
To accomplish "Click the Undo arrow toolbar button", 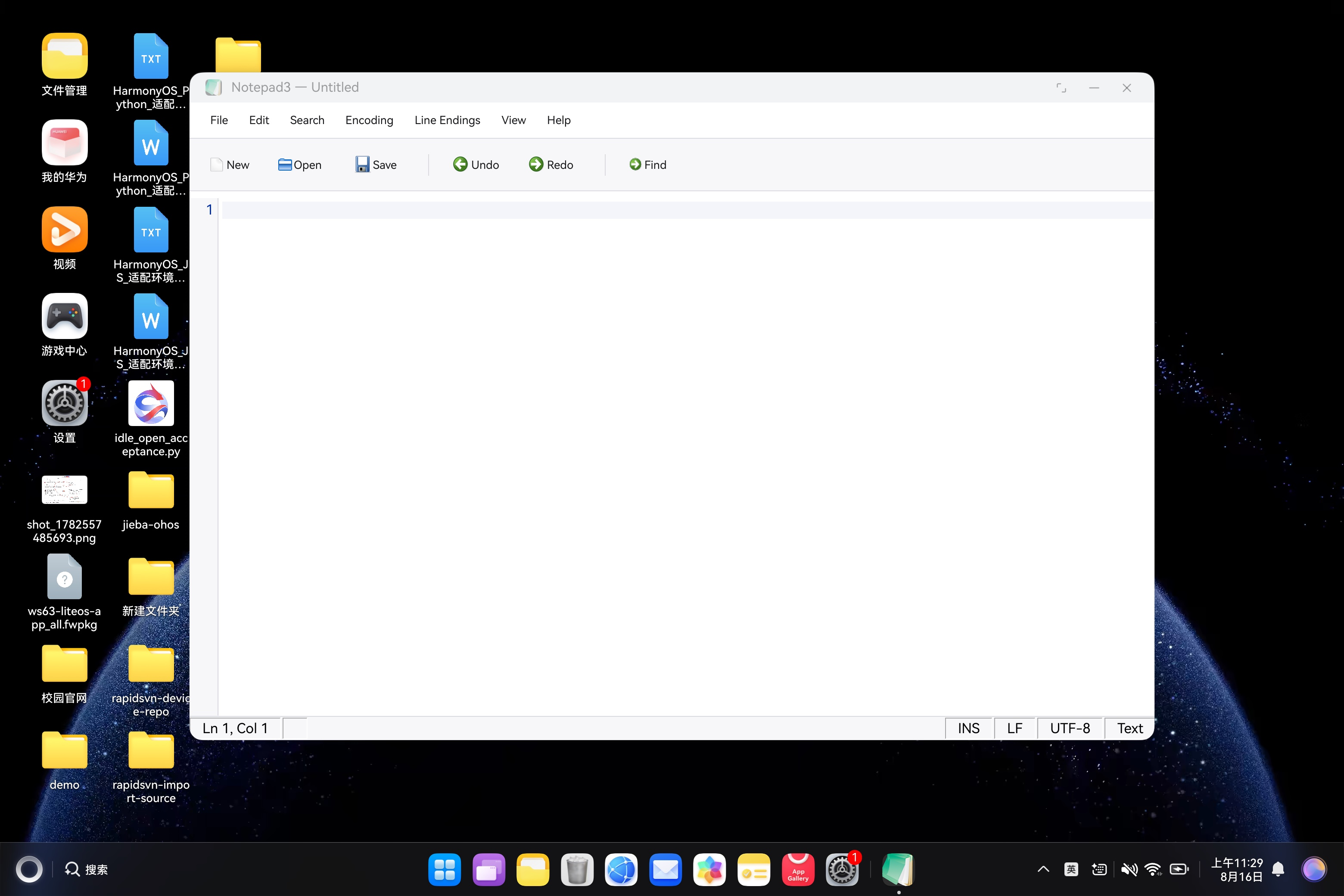I will 476,165.
